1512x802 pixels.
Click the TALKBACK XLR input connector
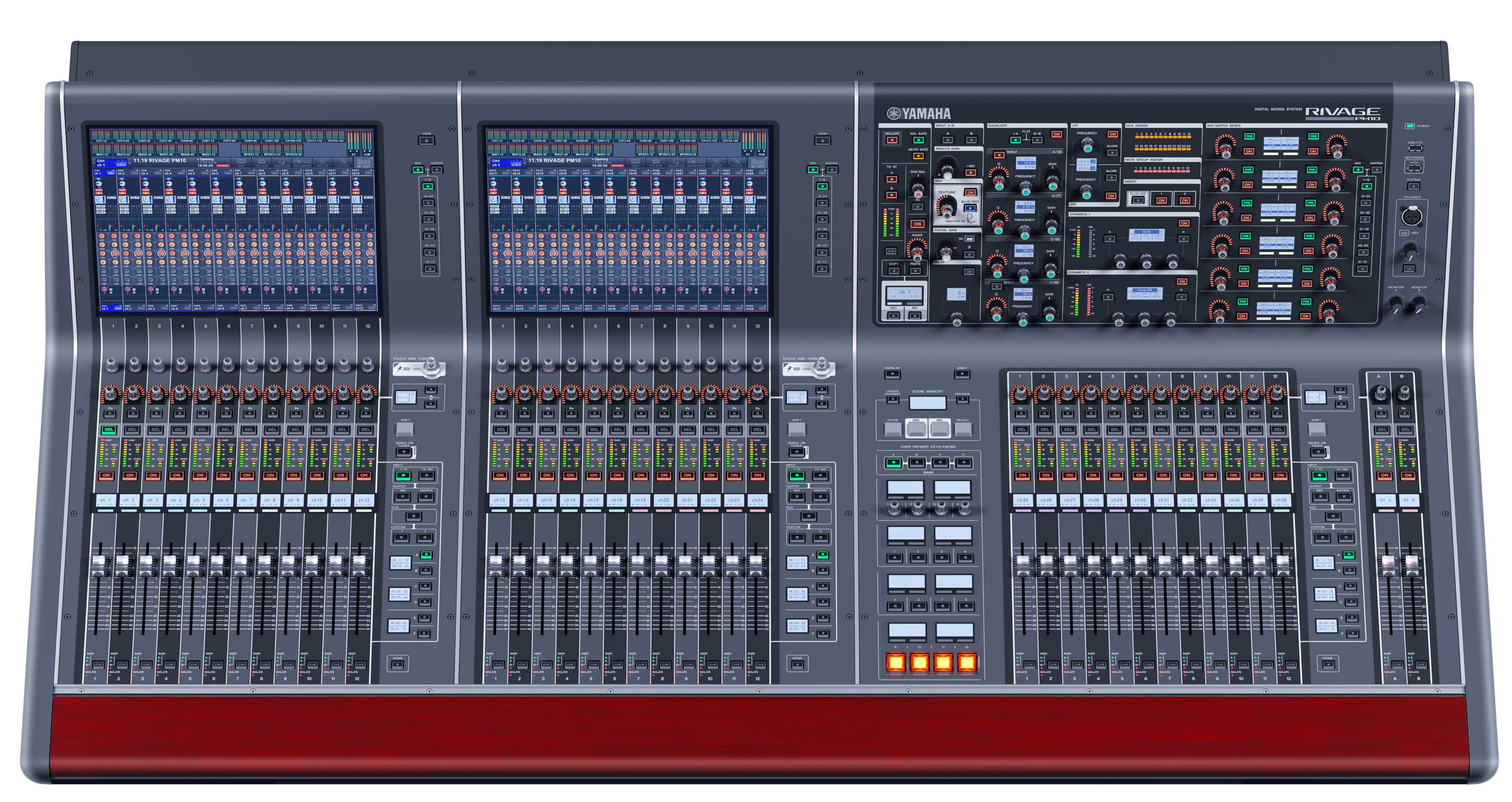pos(1413,216)
